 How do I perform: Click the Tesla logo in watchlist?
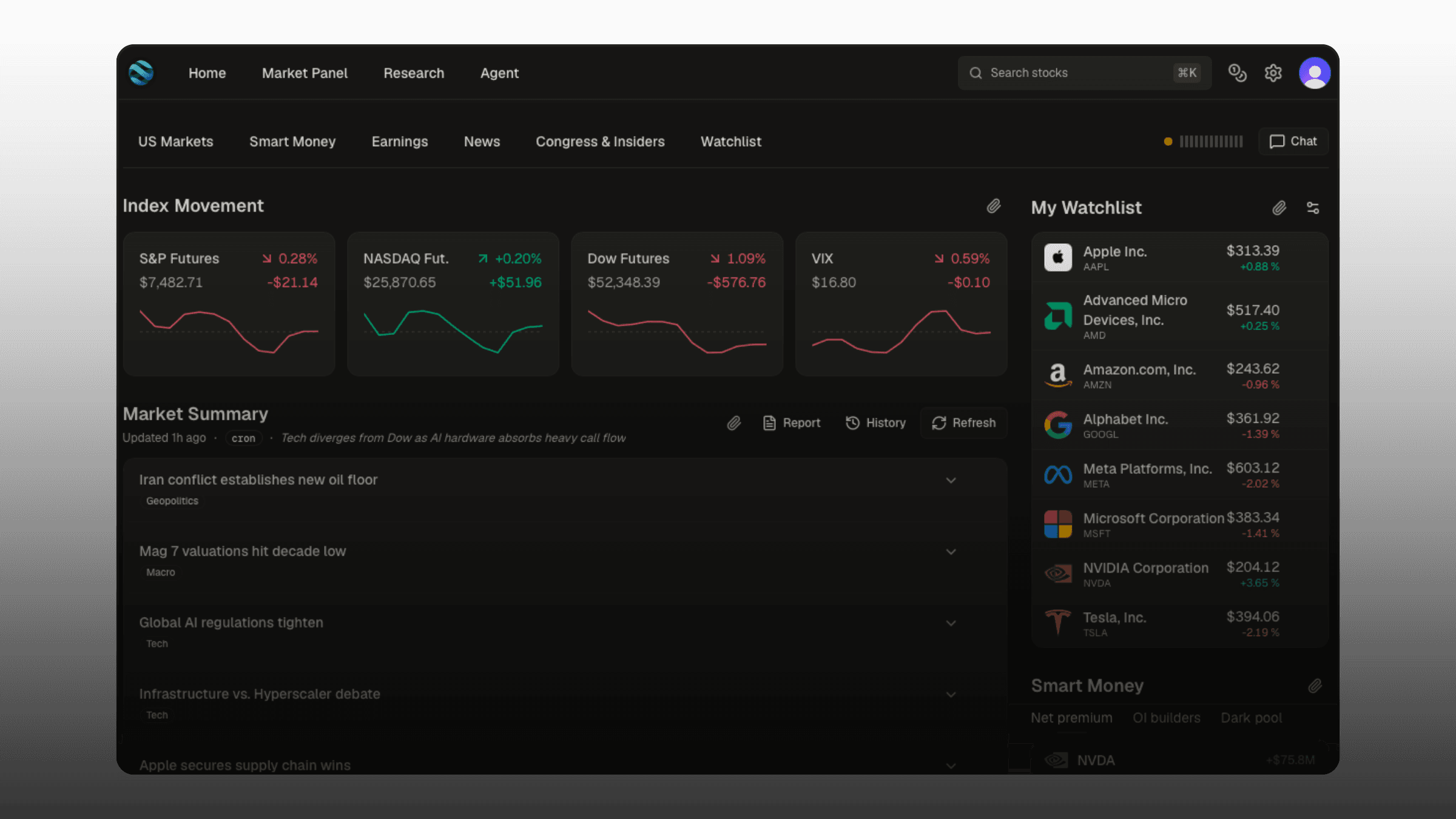(1058, 622)
